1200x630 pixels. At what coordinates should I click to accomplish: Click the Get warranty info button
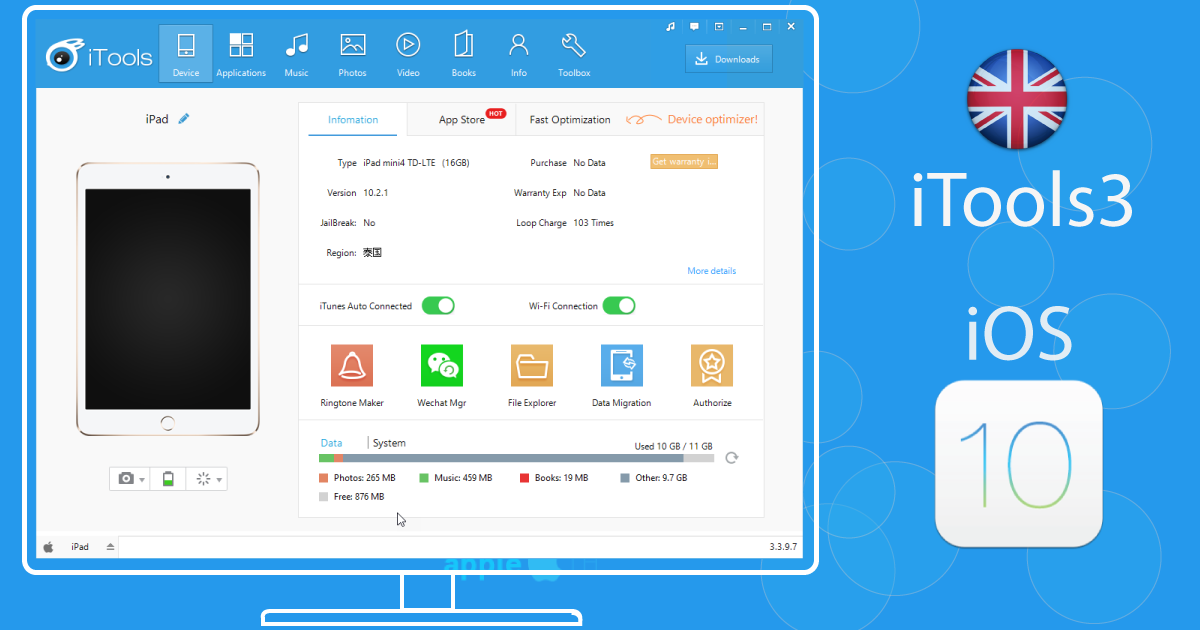(684, 162)
